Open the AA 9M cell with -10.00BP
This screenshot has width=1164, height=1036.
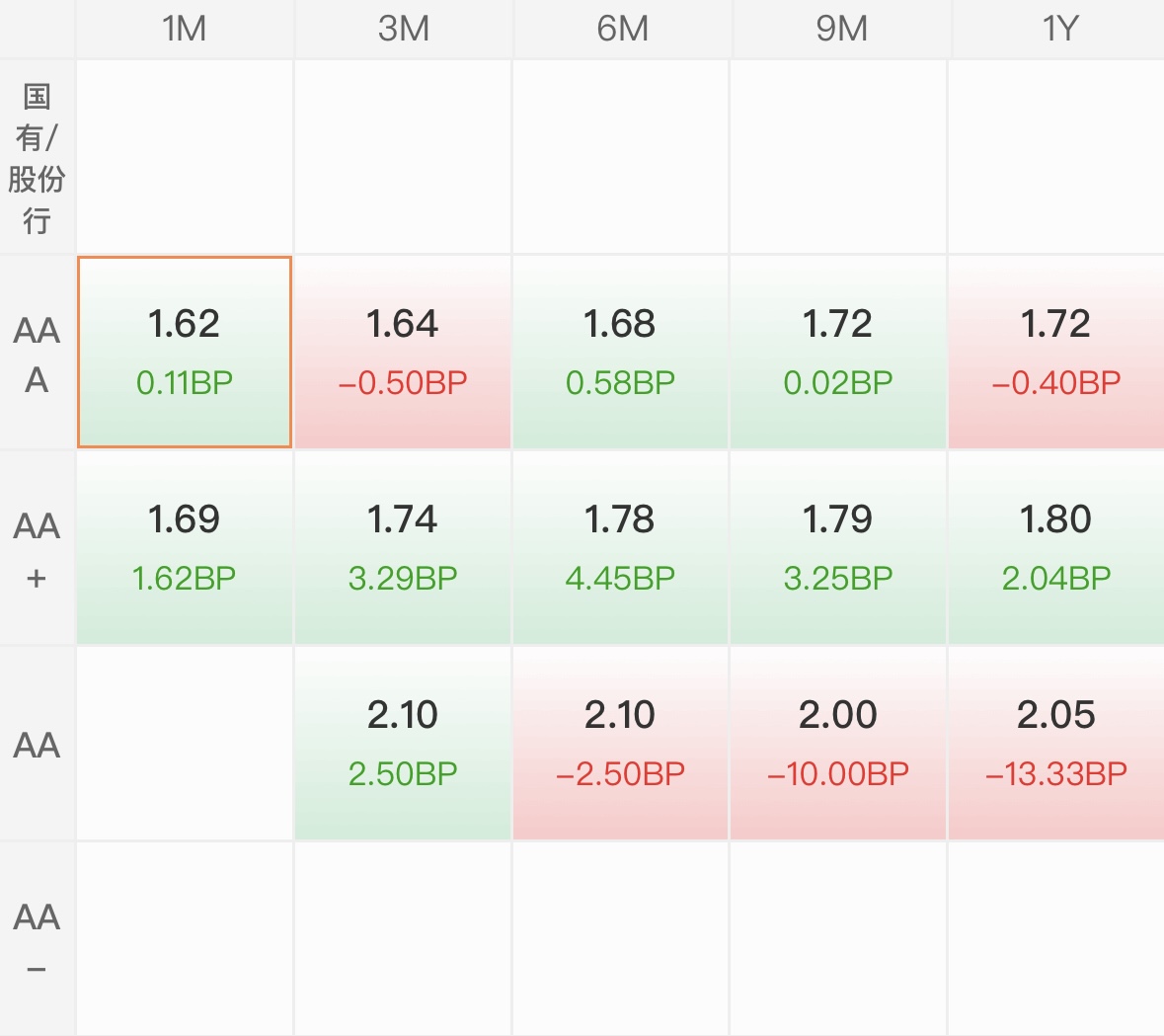838,743
